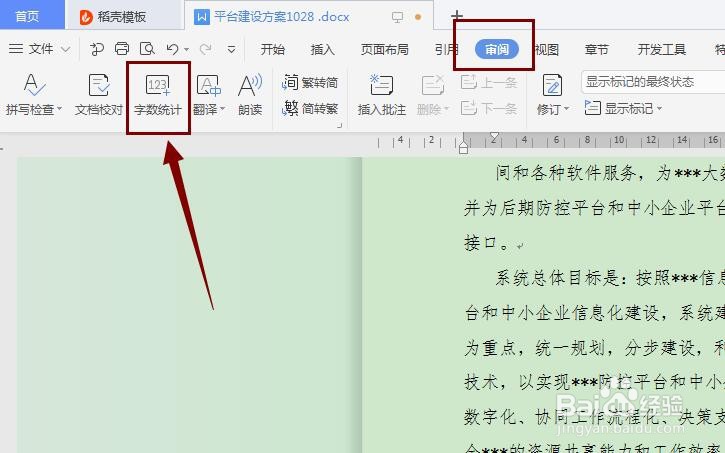Open the 显示标记的最终状态 combo box

653,82
